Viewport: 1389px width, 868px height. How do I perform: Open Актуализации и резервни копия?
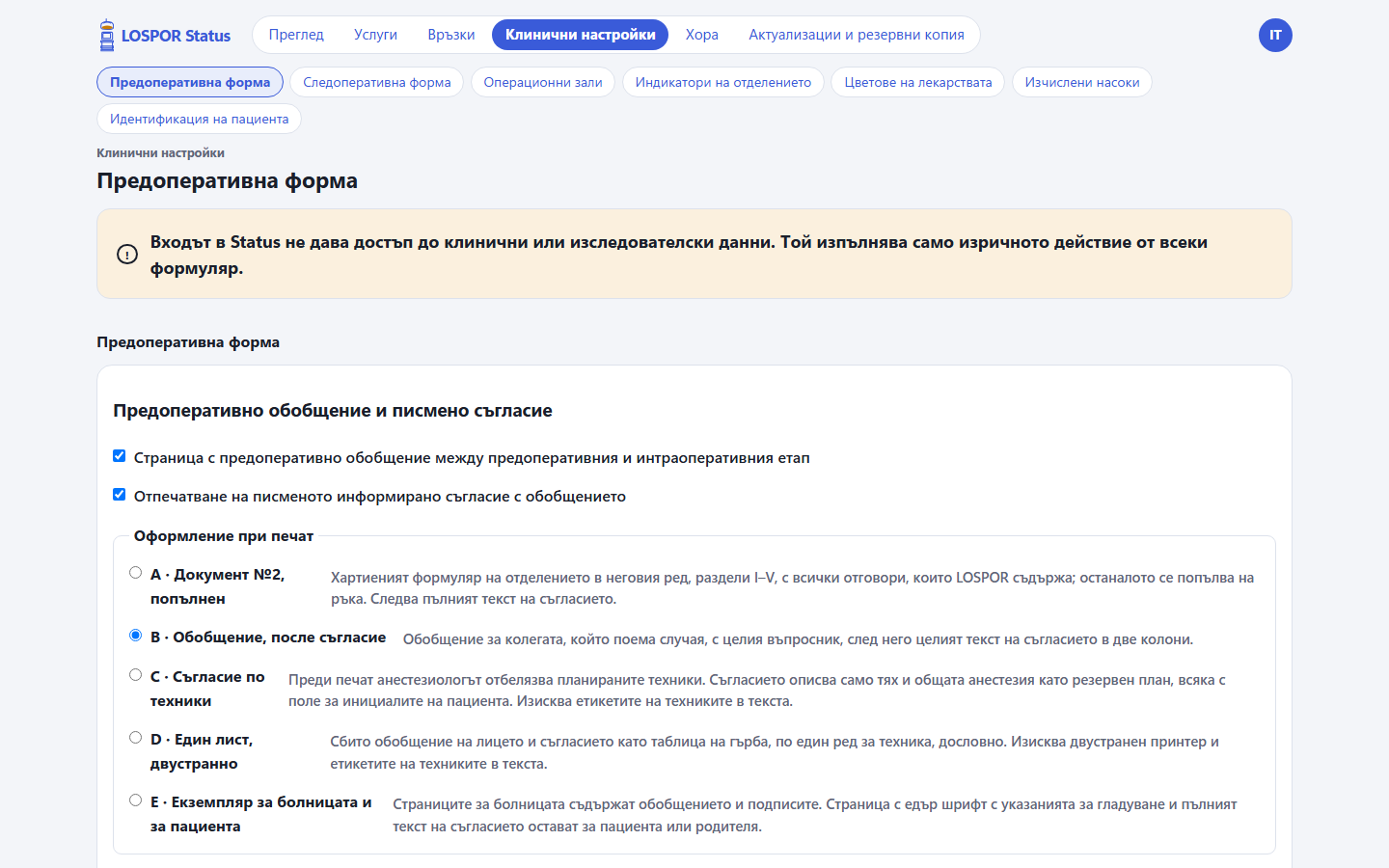click(x=857, y=35)
